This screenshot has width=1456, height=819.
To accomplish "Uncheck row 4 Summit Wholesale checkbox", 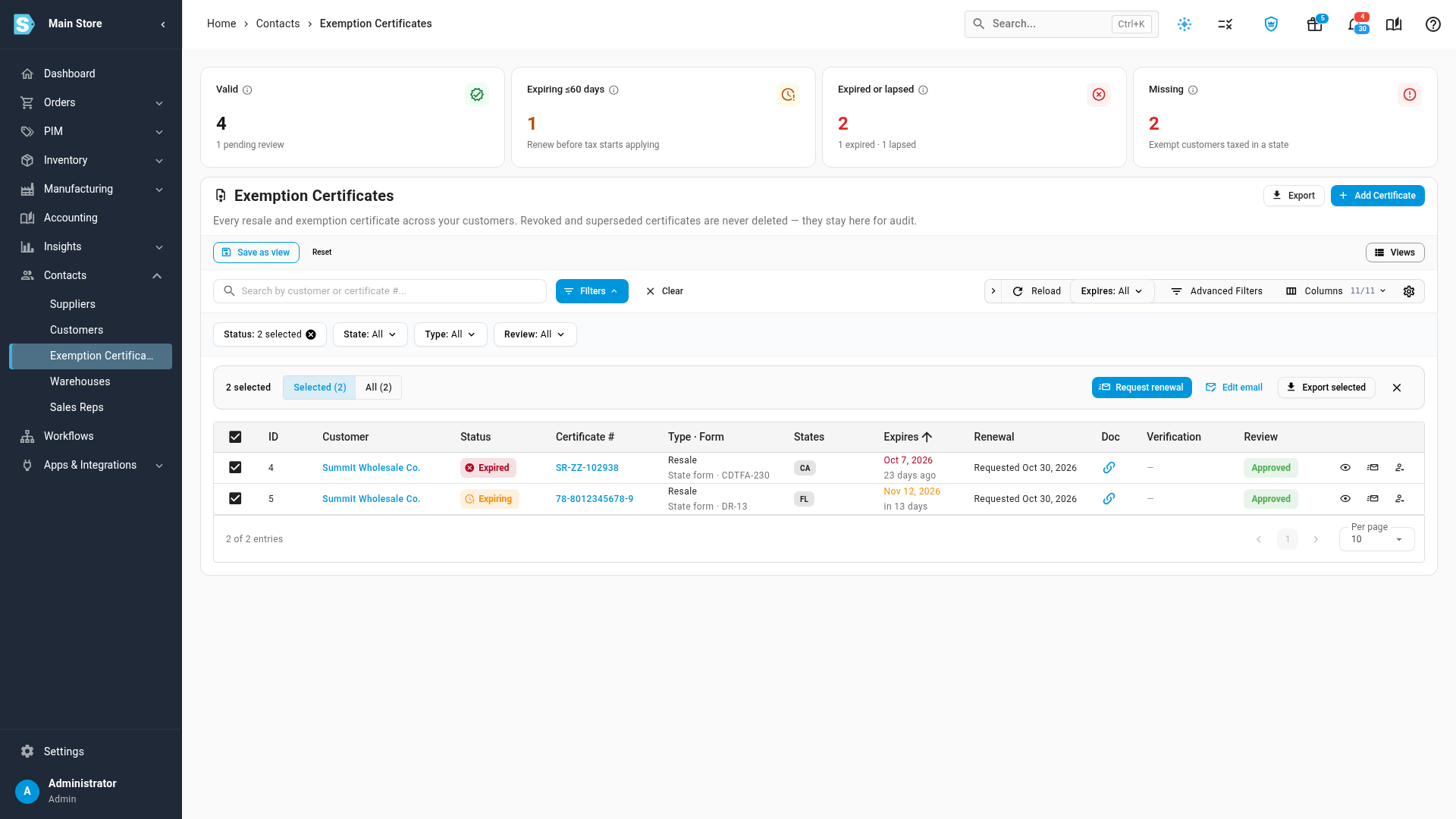I will tap(235, 468).
